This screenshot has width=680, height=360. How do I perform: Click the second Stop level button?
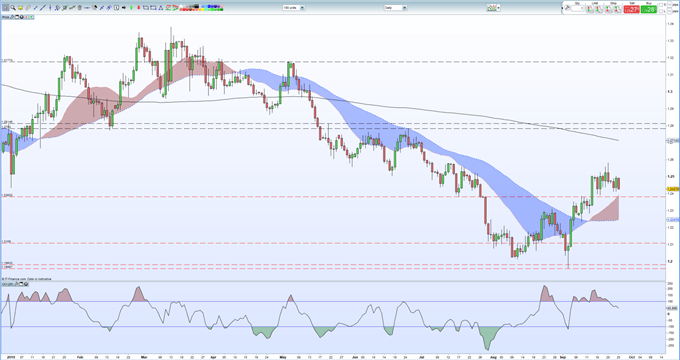pyautogui.click(x=618, y=9)
